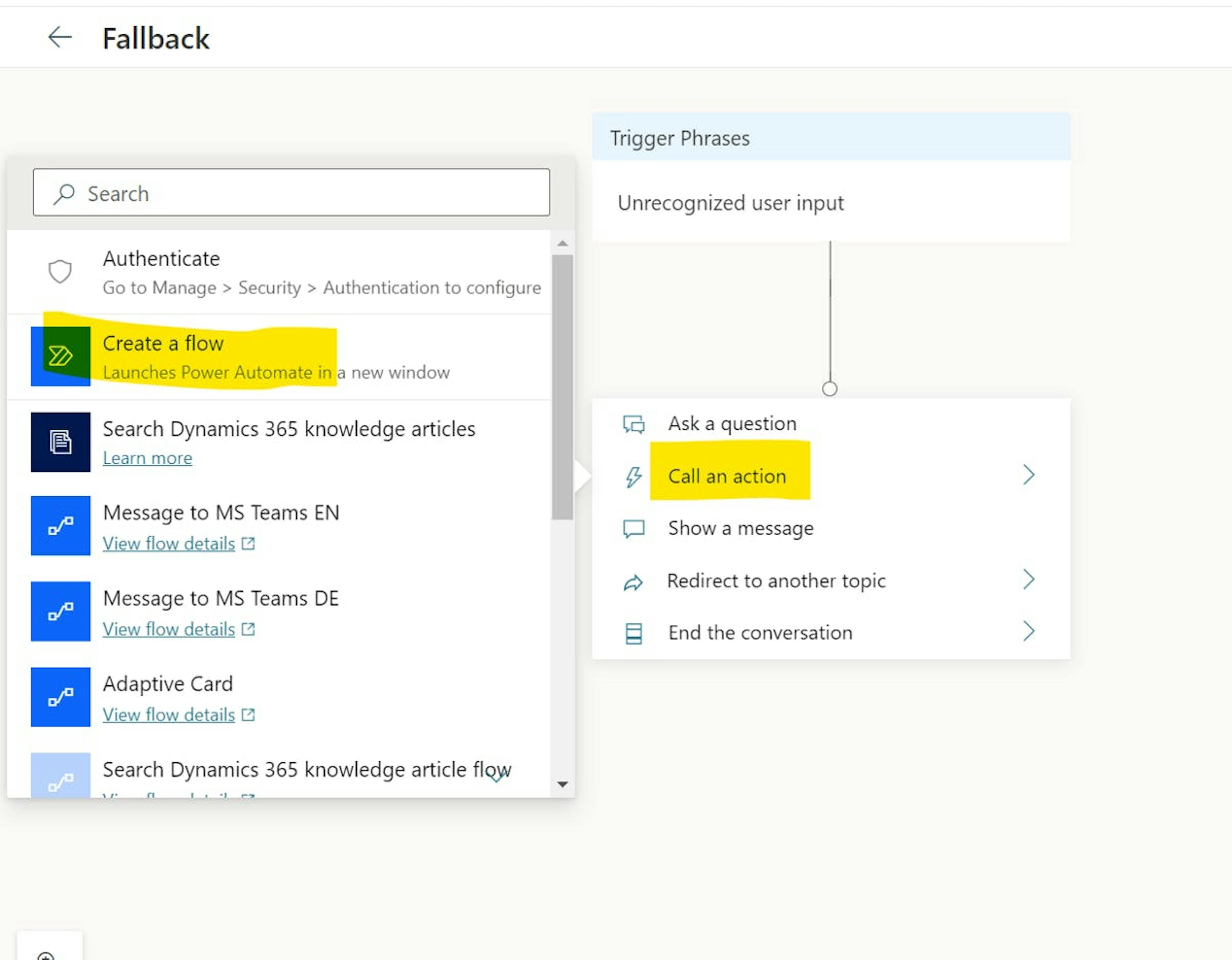Click external-link icon beside Teams EN flow details

248,544
